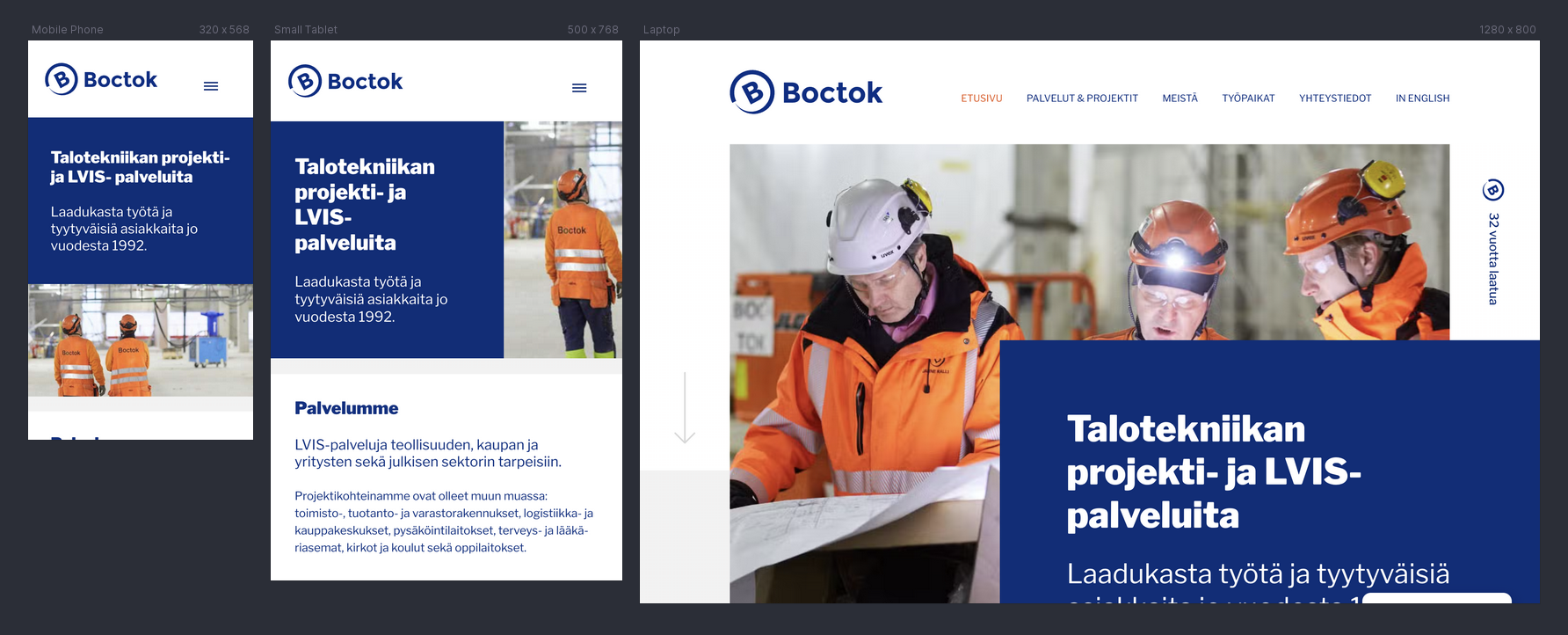Switch language via IN ENGLISH link
1568x635 pixels.
point(1422,99)
